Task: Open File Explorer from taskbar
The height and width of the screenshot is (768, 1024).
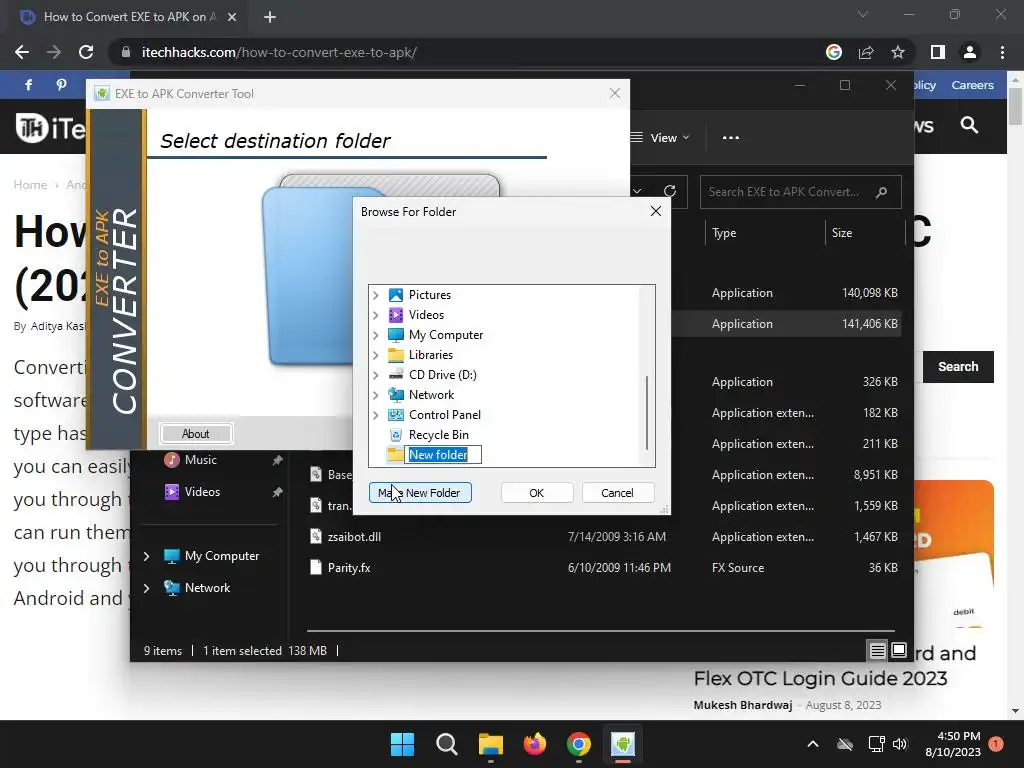Action: click(490, 744)
